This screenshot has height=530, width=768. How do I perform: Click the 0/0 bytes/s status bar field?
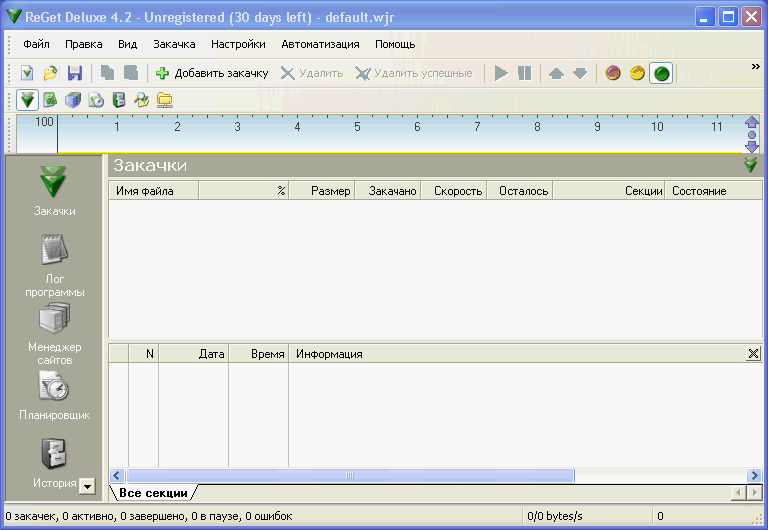588,516
